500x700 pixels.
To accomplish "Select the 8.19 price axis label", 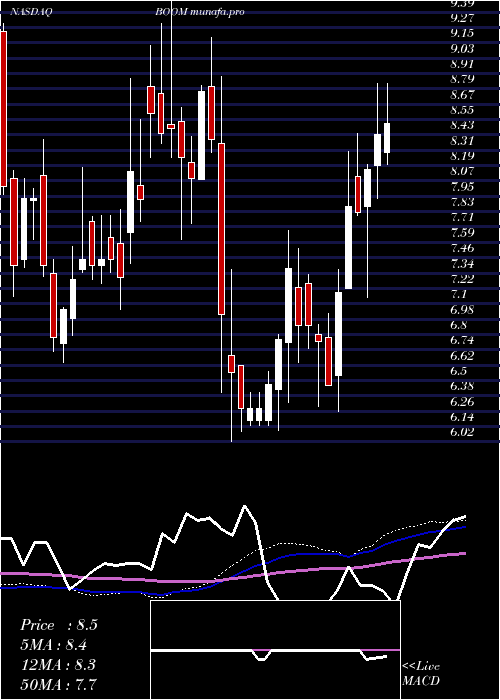I will (462, 156).
